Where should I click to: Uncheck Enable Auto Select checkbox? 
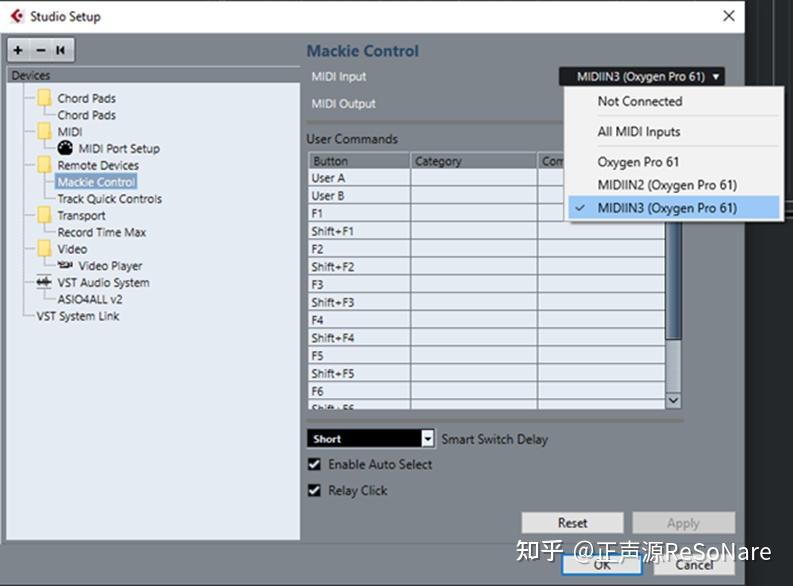click(x=315, y=464)
